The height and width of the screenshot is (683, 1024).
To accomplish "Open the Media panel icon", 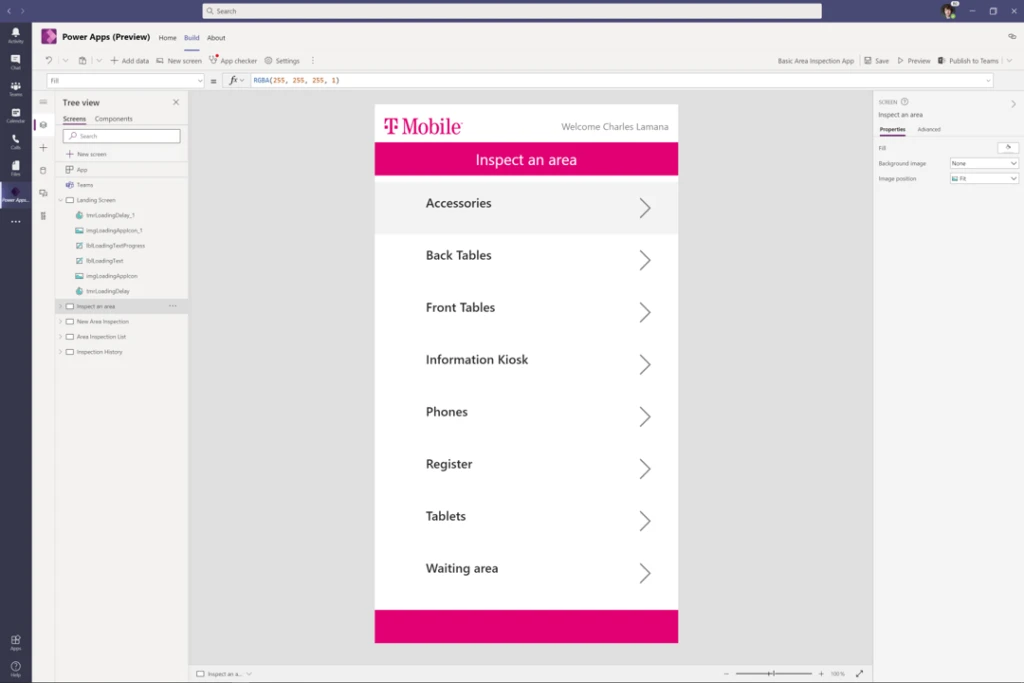I will [42, 192].
